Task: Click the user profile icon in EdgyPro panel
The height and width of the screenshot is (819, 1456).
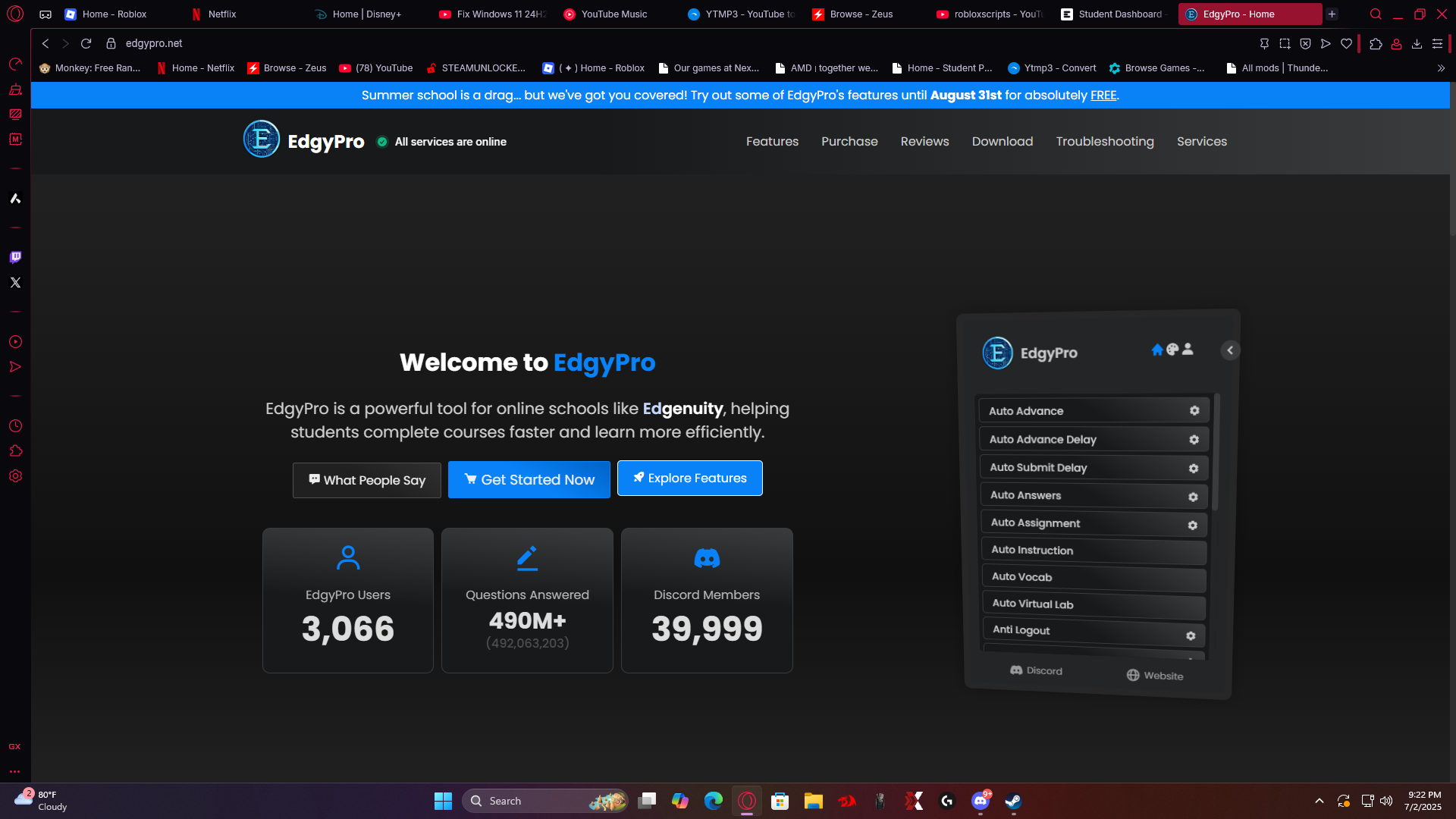Action: tap(1188, 349)
